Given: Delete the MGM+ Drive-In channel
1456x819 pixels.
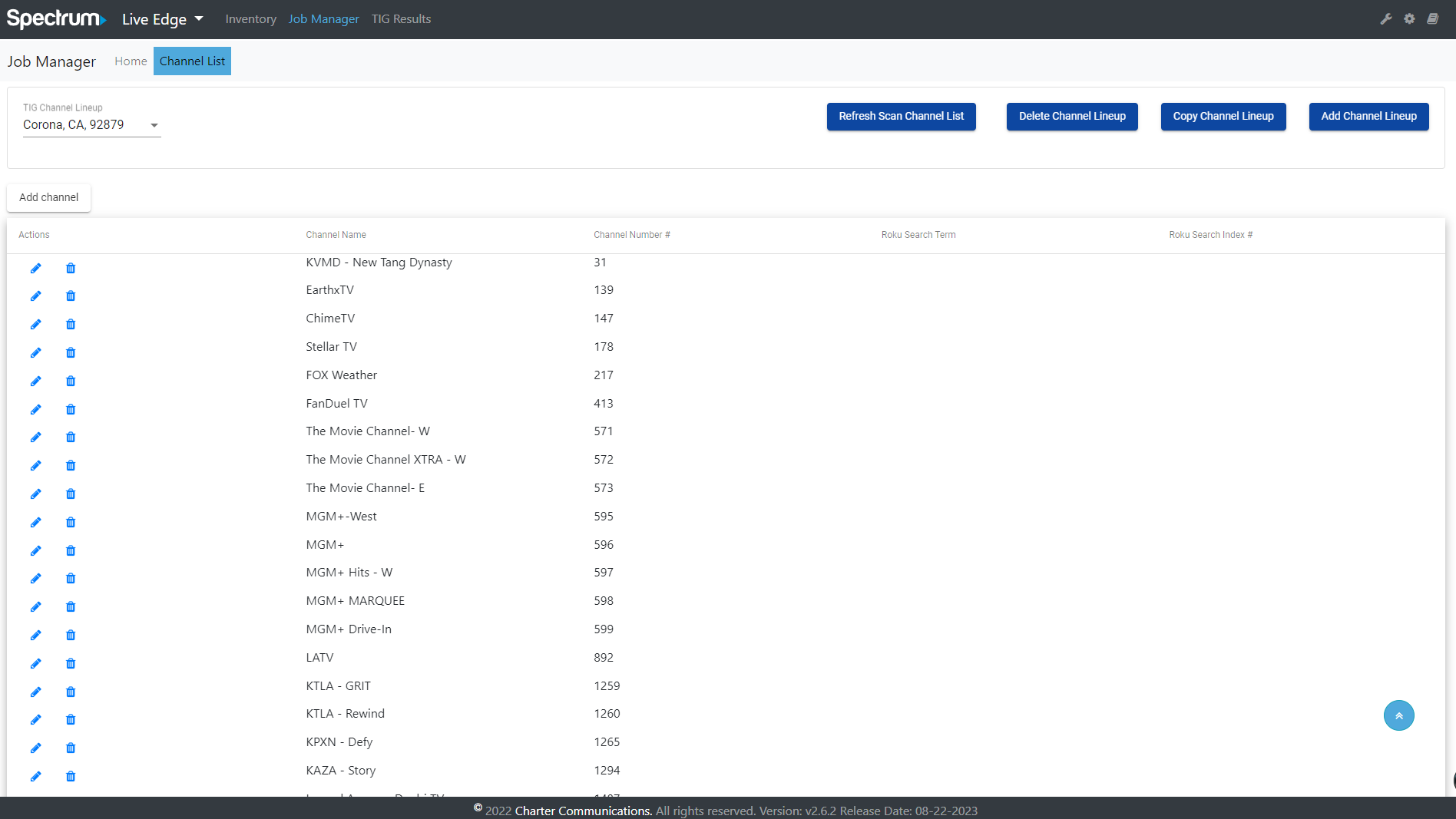Looking at the screenshot, I should (71, 636).
